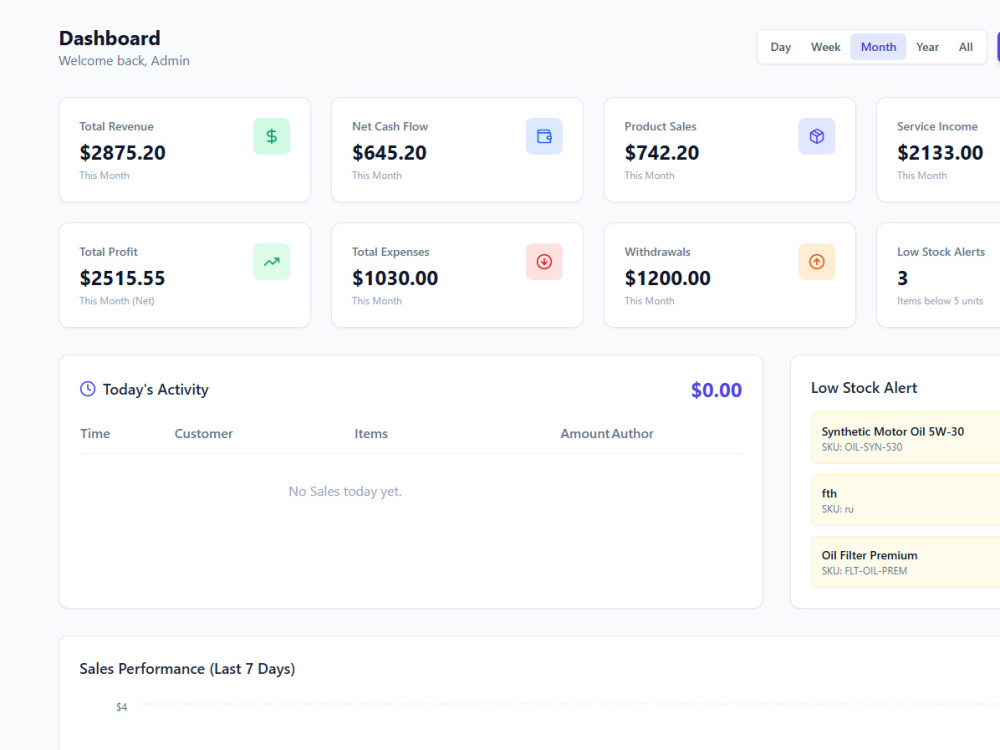Click Oil Filter Premium alert item

click(x=906, y=562)
